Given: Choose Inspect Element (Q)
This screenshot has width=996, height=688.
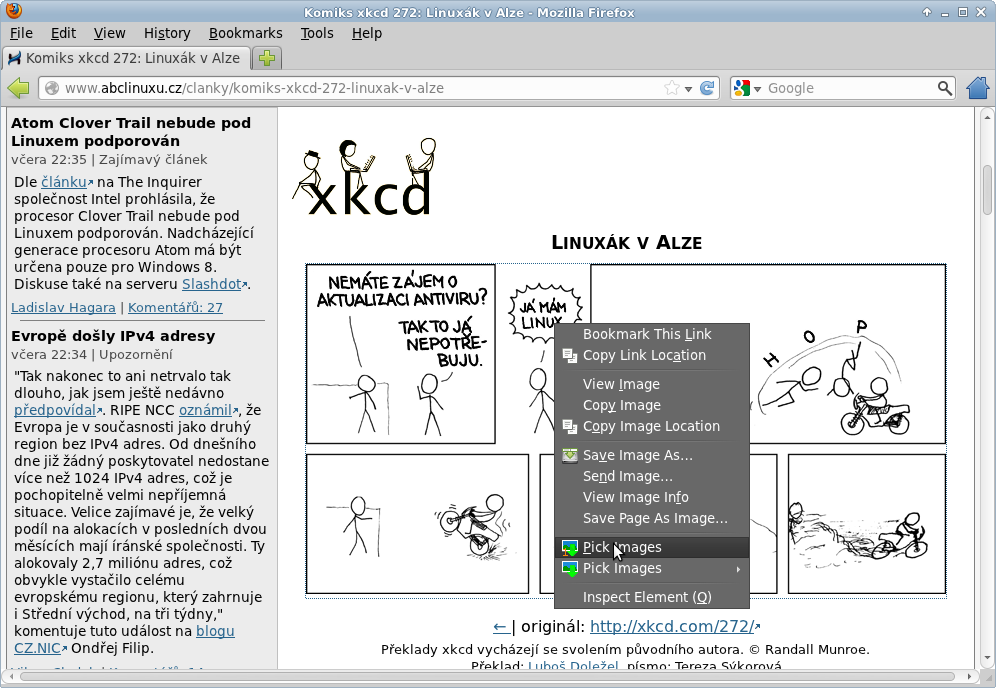Looking at the screenshot, I should (652, 597).
